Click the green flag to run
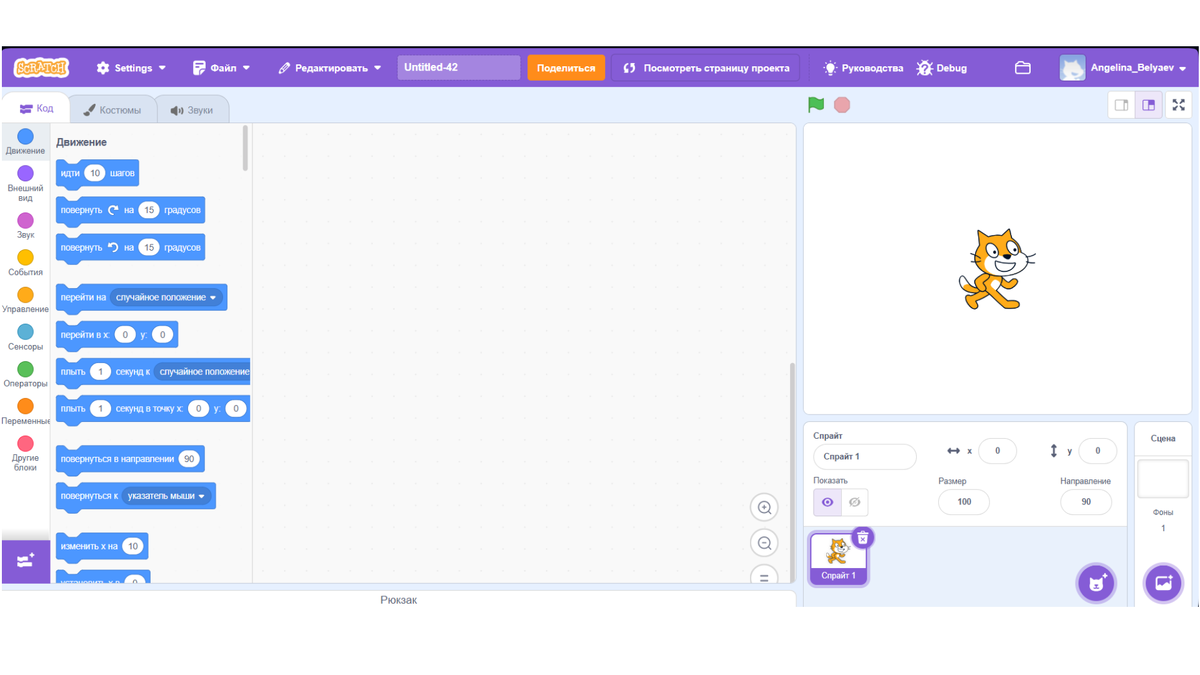Screen dimensions: 1200x675 coord(816,105)
